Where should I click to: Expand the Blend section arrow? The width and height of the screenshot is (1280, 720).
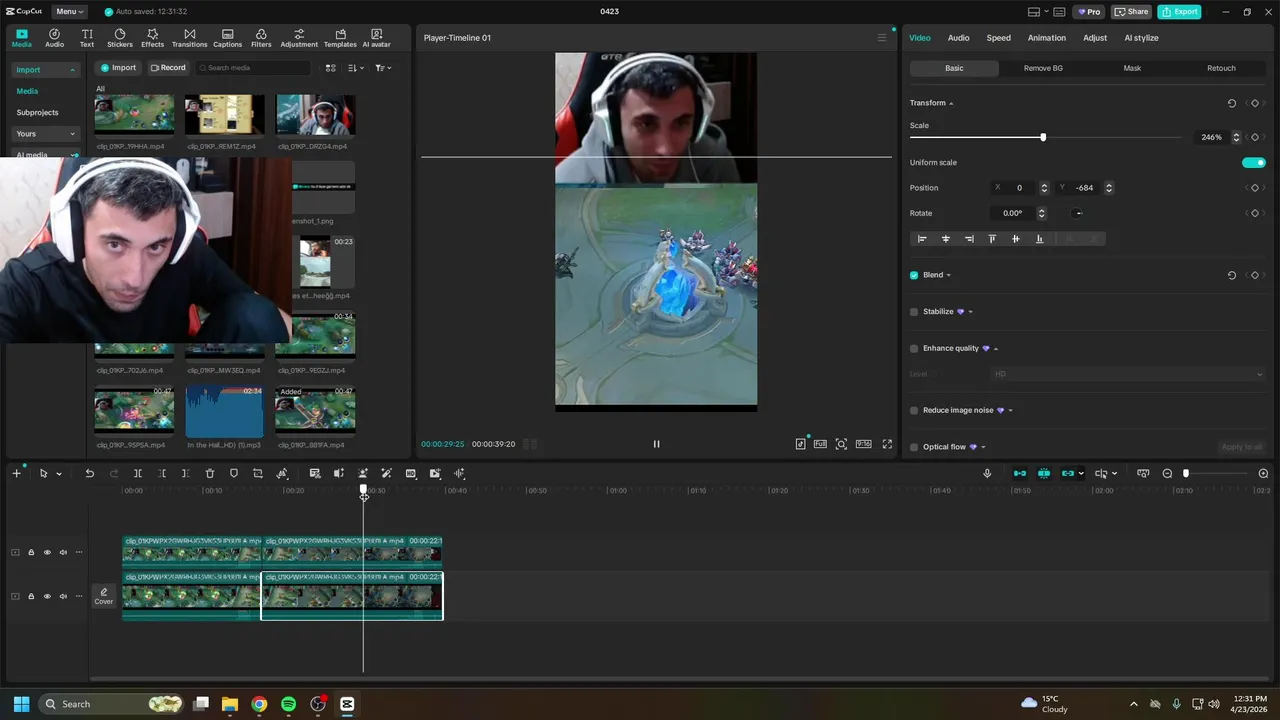(x=948, y=275)
